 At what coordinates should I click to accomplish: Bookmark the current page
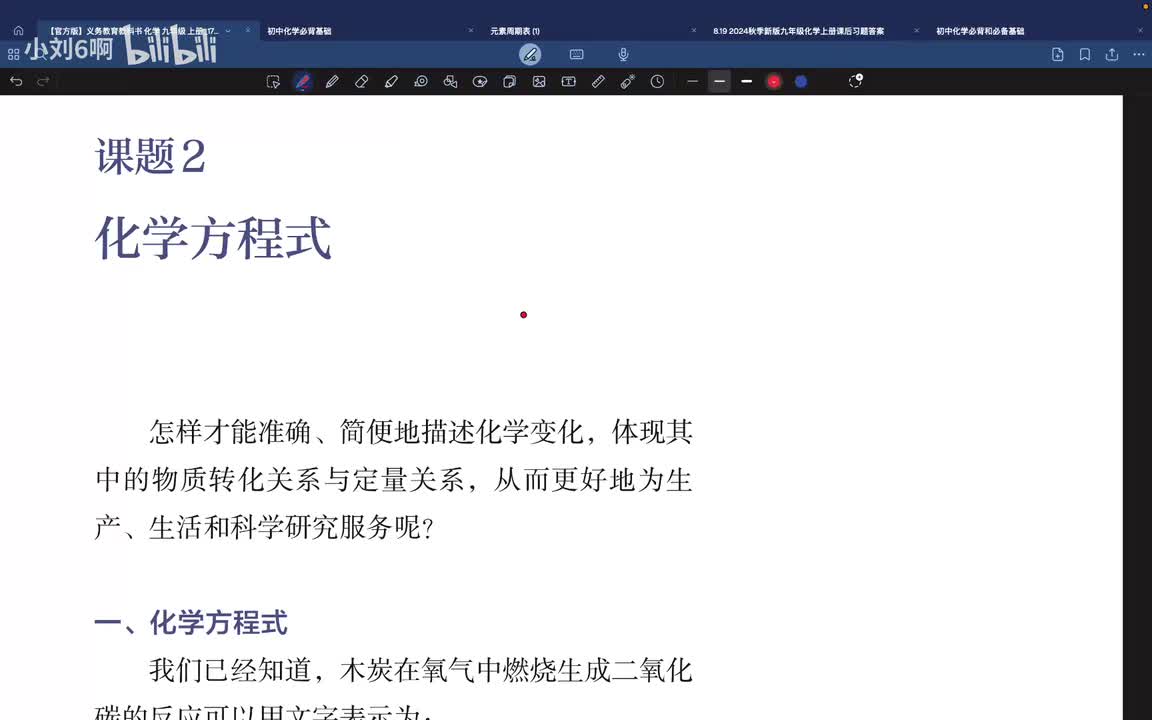click(x=1085, y=54)
